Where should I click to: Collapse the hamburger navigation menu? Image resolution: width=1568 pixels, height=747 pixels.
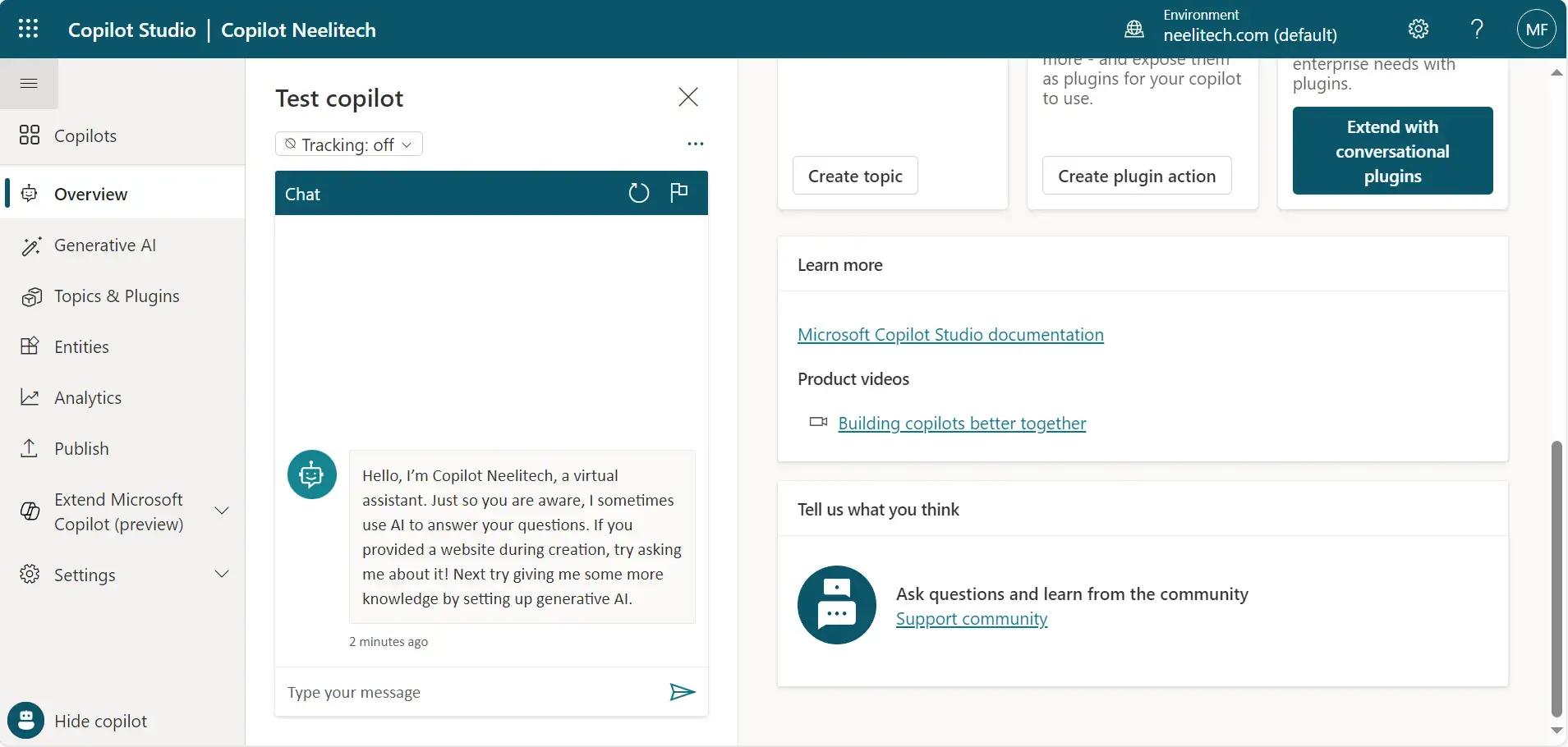(29, 83)
